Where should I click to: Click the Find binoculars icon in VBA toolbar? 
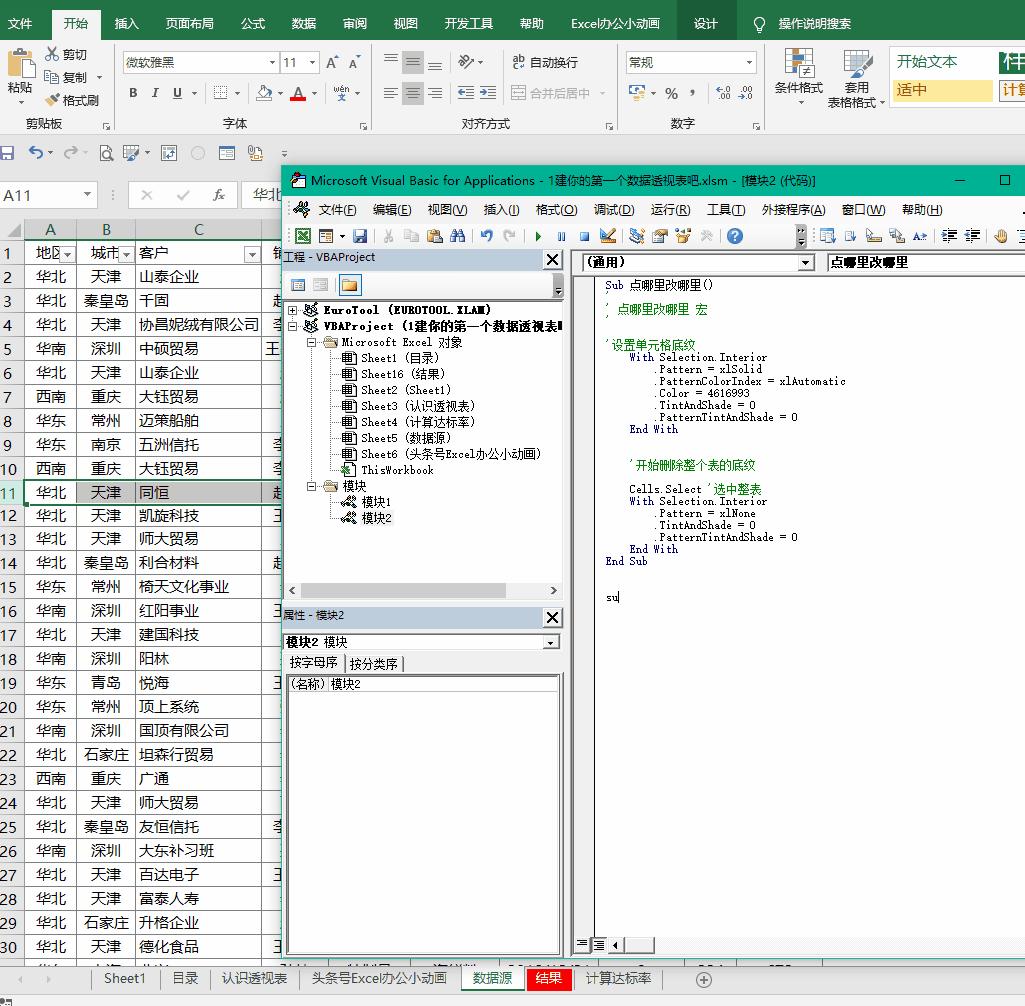click(x=458, y=236)
